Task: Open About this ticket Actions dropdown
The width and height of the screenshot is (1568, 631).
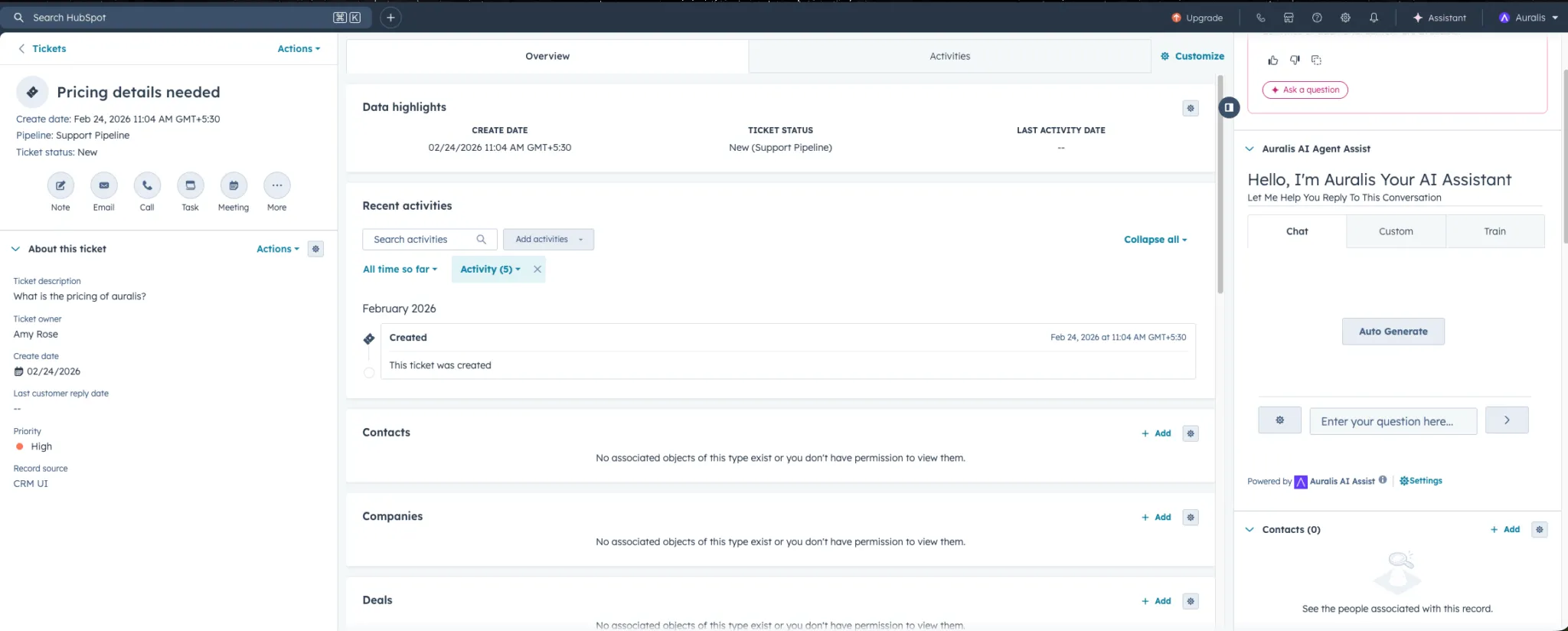Action: pyautogui.click(x=278, y=249)
